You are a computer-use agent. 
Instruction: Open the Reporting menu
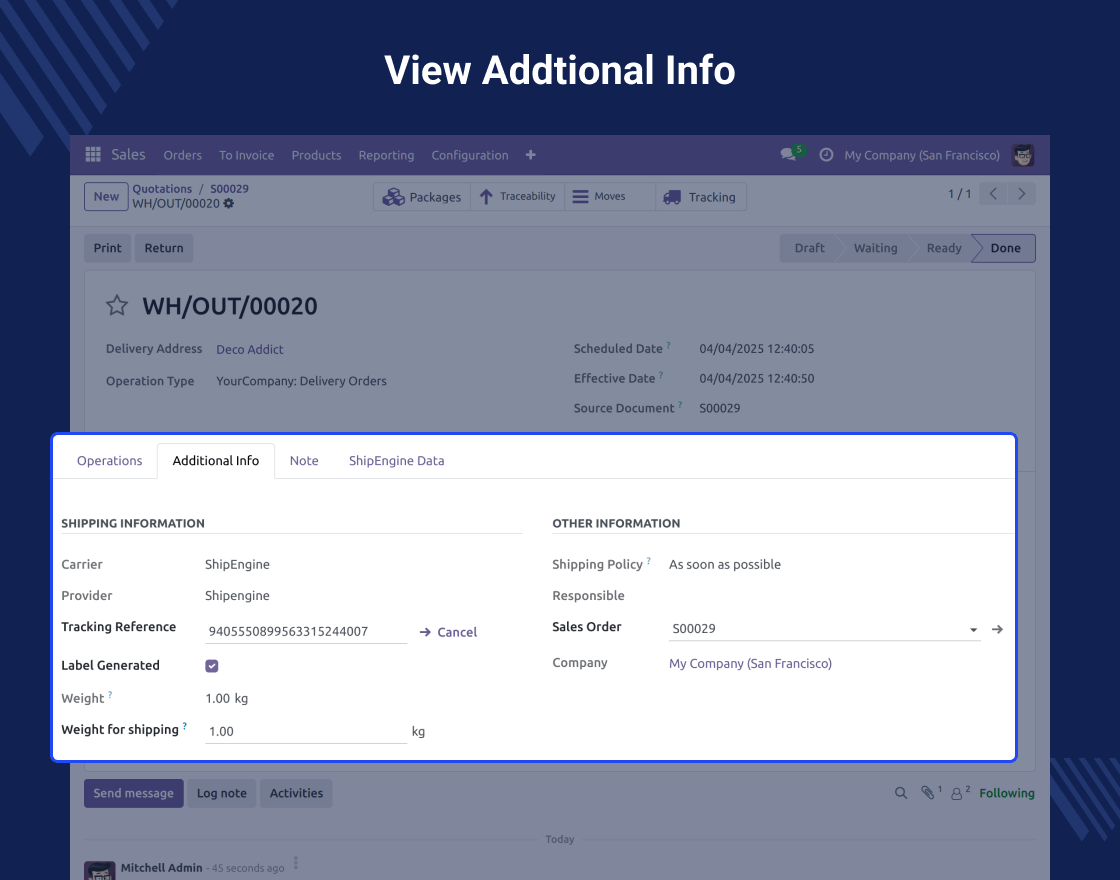[x=386, y=155]
